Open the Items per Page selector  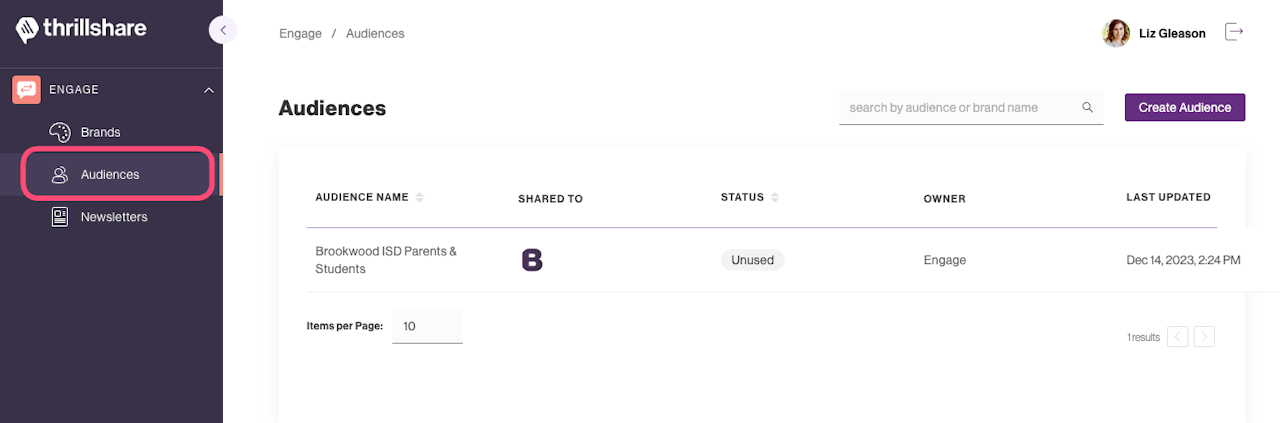(x=427, y=326)
